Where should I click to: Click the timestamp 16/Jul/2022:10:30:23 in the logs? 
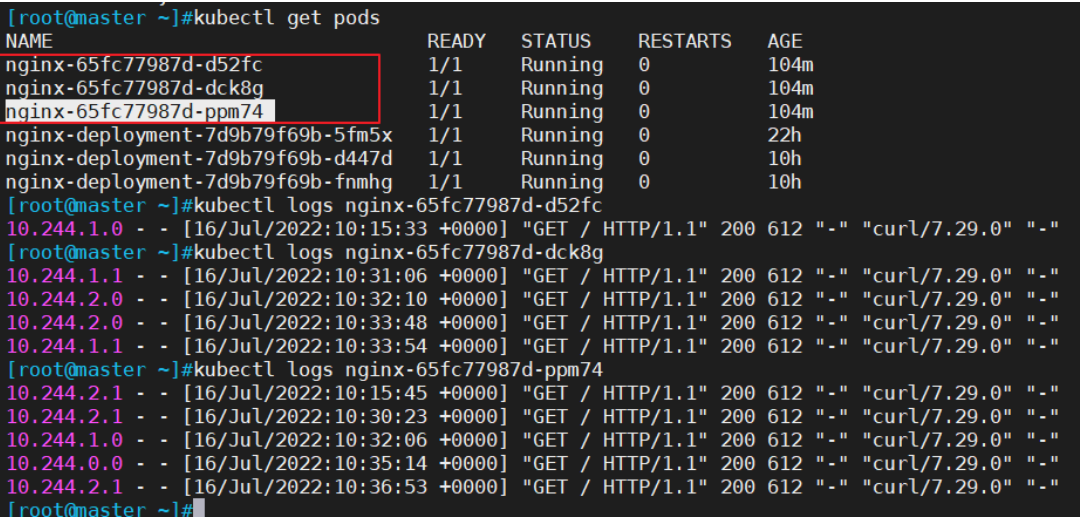(x=311, y=417)
